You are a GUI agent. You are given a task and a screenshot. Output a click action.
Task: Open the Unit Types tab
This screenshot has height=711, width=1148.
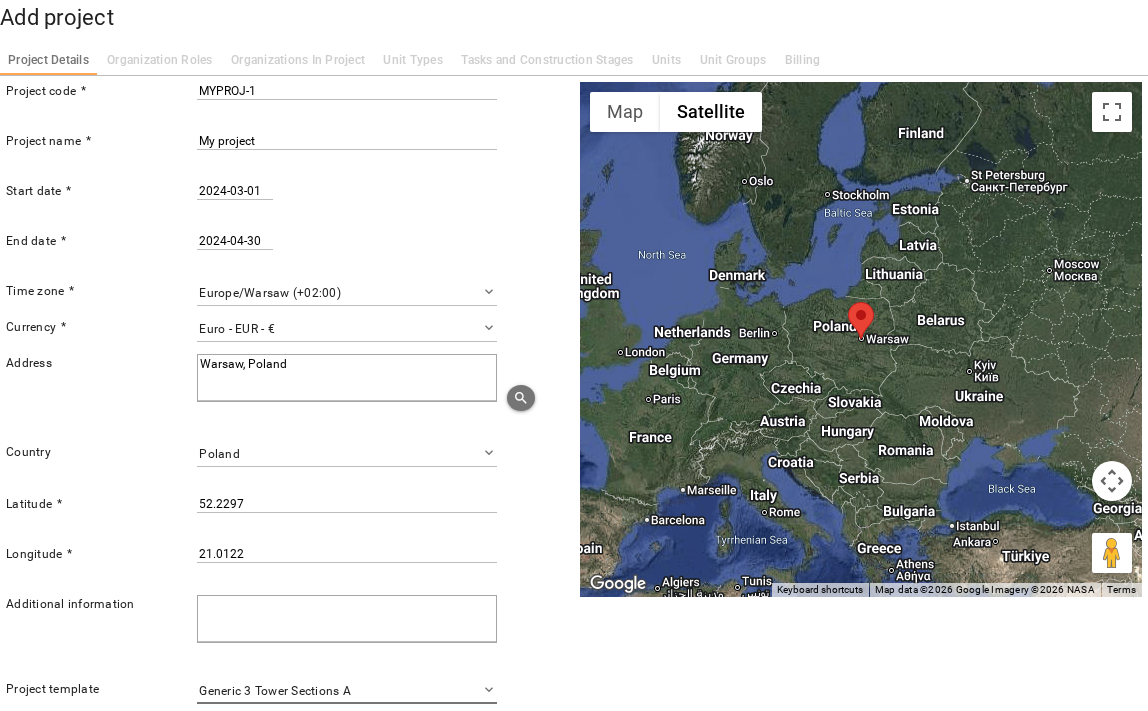point(413,60)
